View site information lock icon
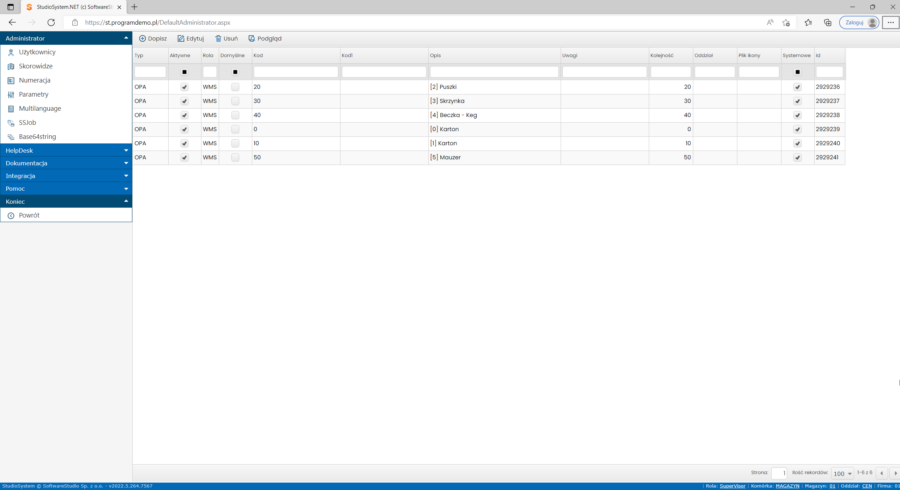The width and height of the screenshot is (900, 490). pyautogui.click(x=75, y=22)
